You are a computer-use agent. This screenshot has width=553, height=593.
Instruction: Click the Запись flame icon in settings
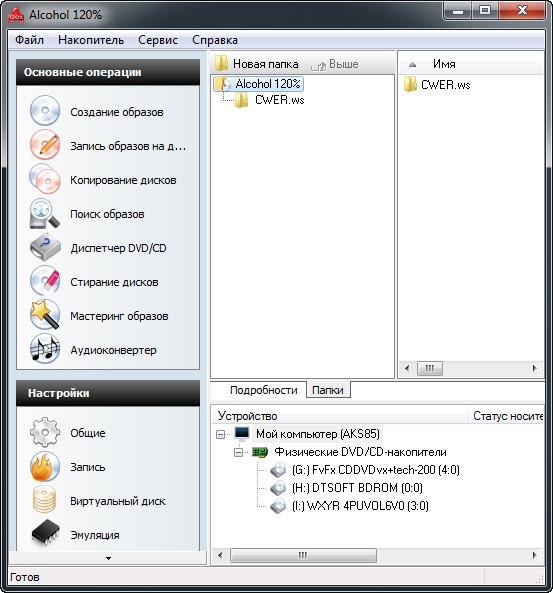point(45,467)
